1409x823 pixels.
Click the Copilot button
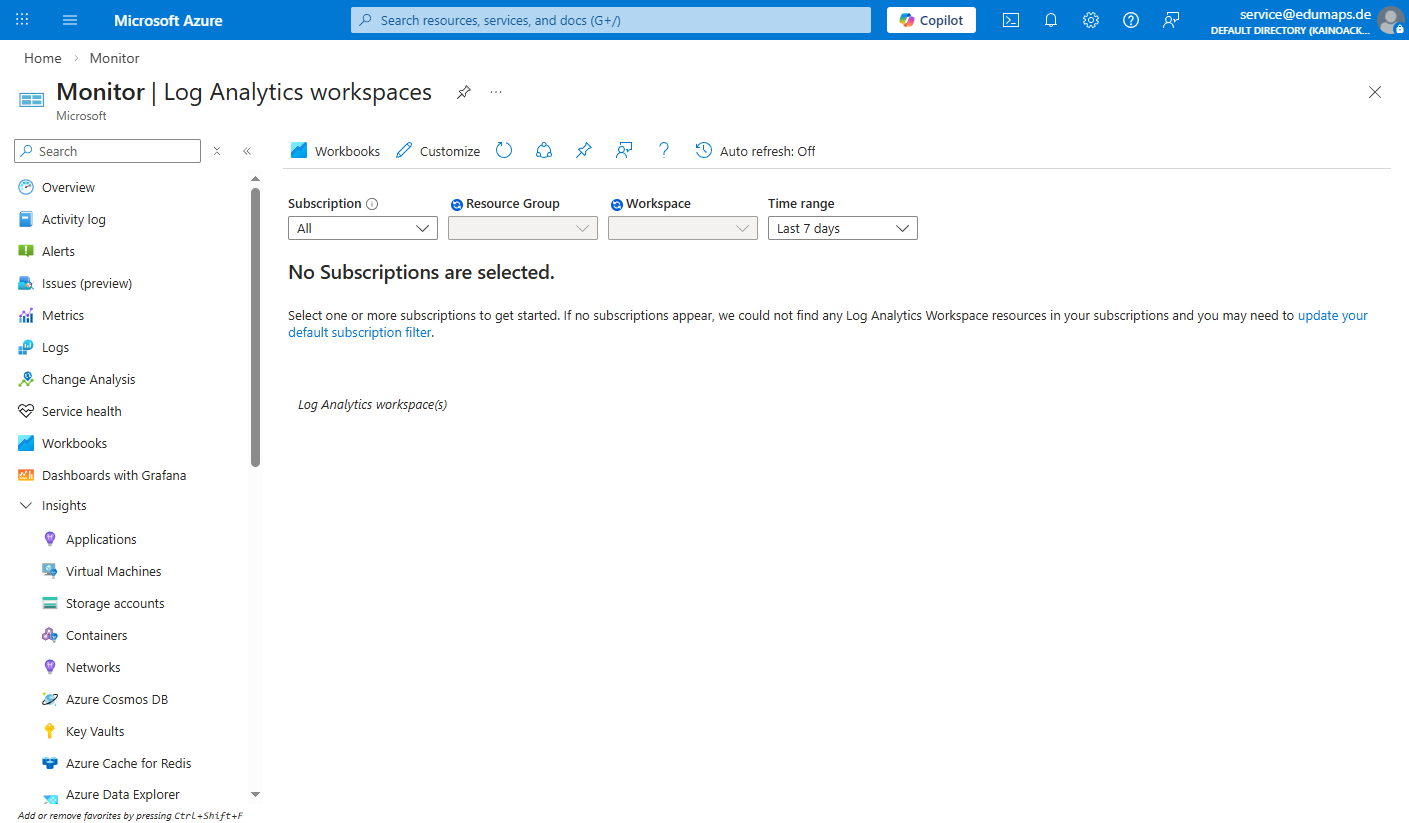click(x=931, y=20)
